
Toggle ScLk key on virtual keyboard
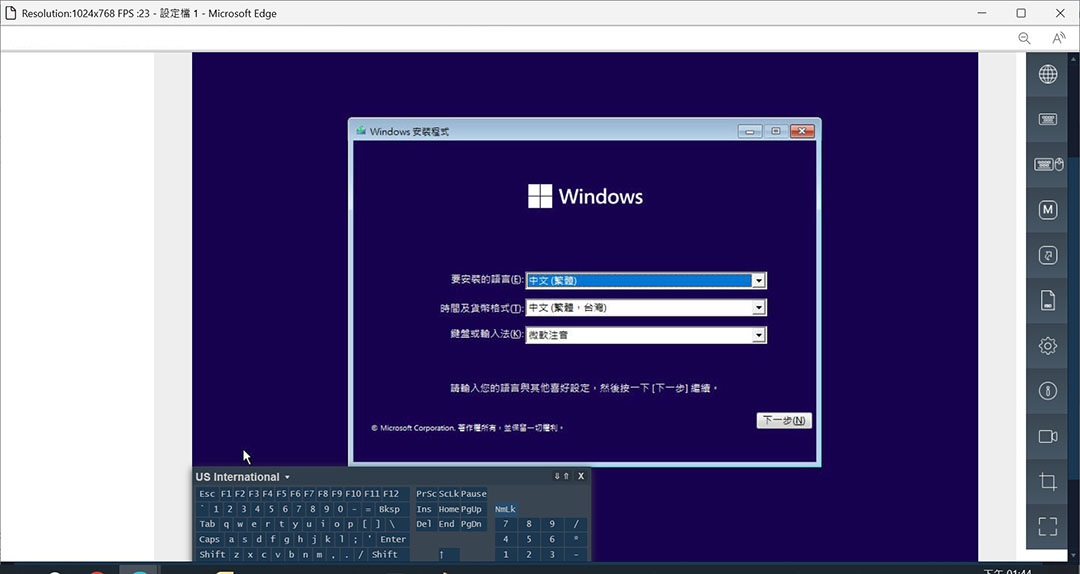[448, 494]
